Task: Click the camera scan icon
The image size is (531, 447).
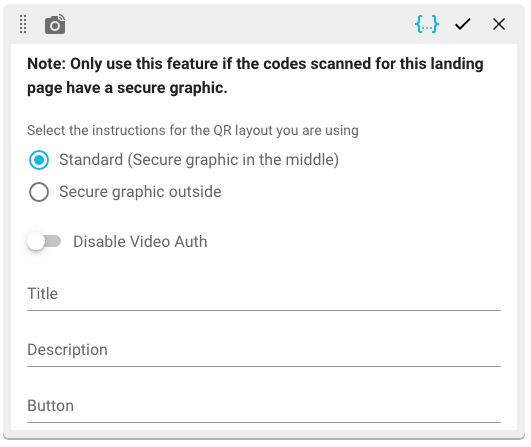Action: click(55, 24)
